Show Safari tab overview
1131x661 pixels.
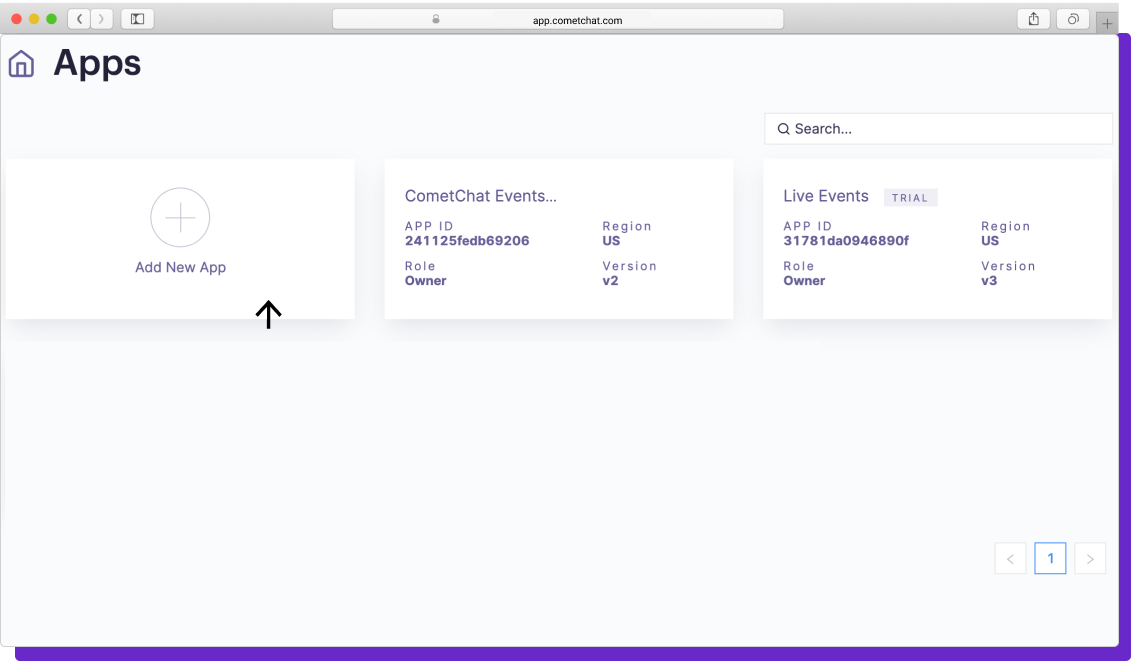[x=1073, y=19]
